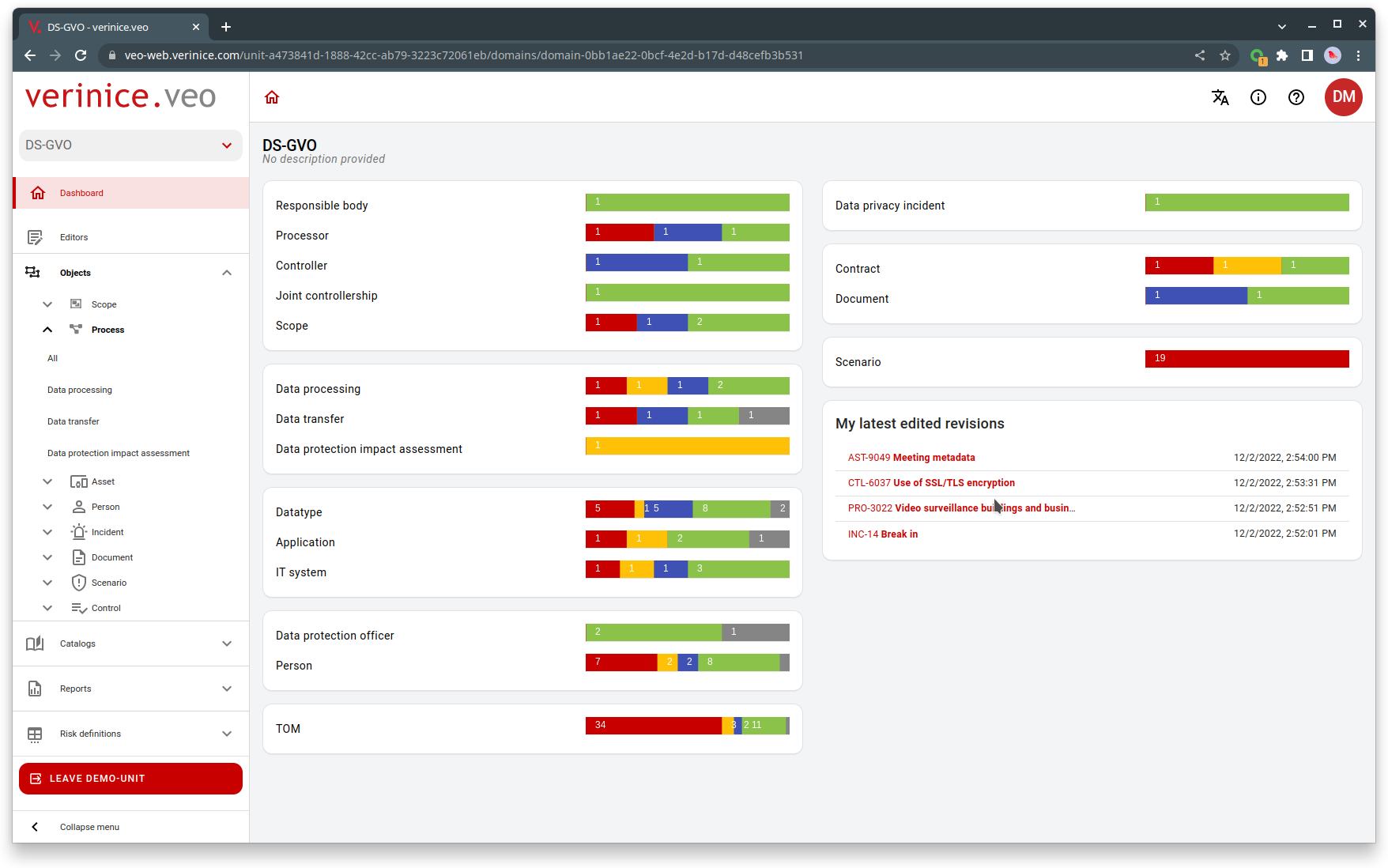This screenshot has width=1388, height=868.
Task: Open the help question mark icon
Action: pos(1296,97)
